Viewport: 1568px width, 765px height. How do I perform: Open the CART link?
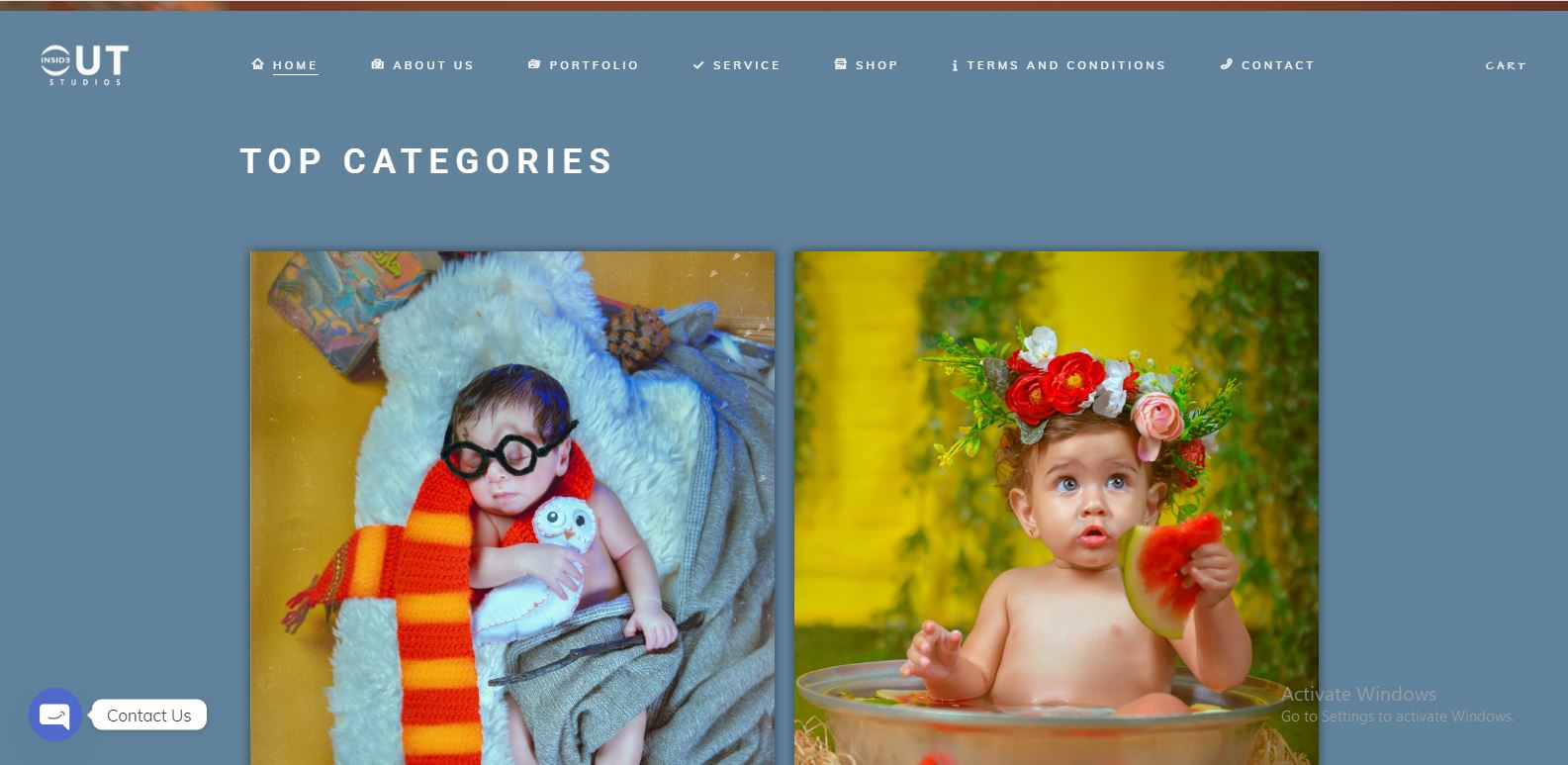[1506, 65]
